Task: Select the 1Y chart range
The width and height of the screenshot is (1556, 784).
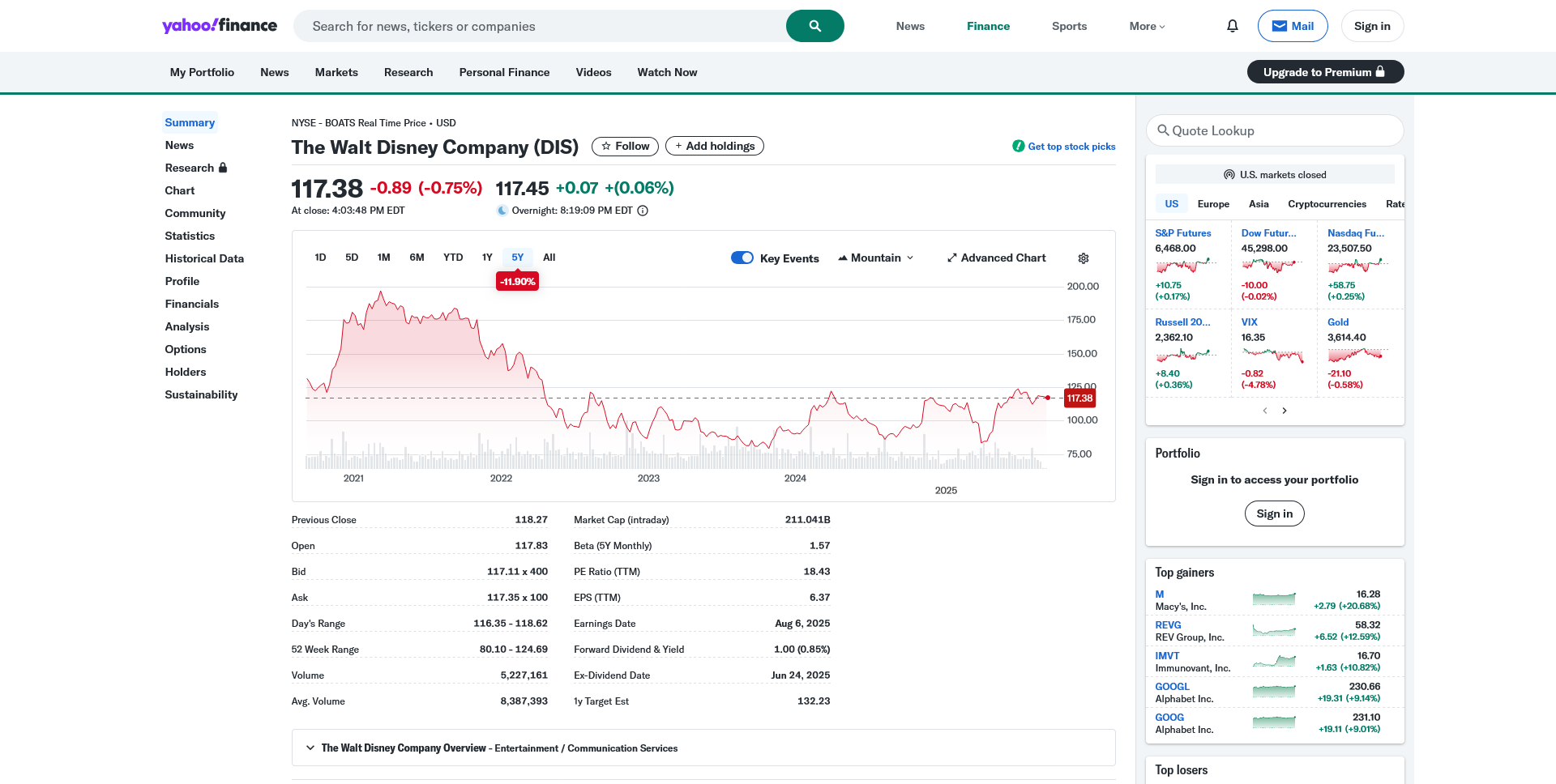Action: tap(487, 258)
